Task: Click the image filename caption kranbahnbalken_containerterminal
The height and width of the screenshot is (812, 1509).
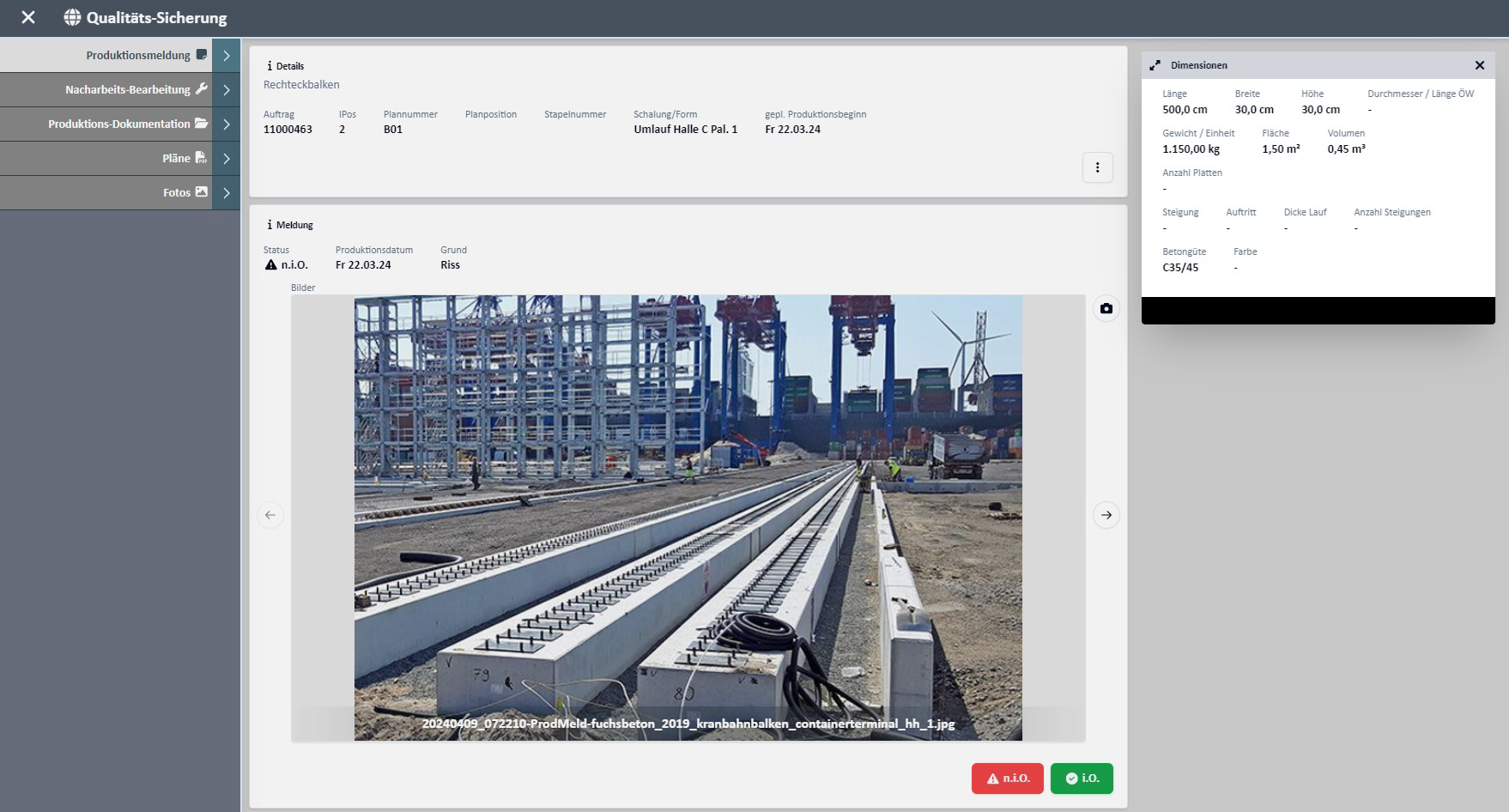Action: tap(688, 724)
